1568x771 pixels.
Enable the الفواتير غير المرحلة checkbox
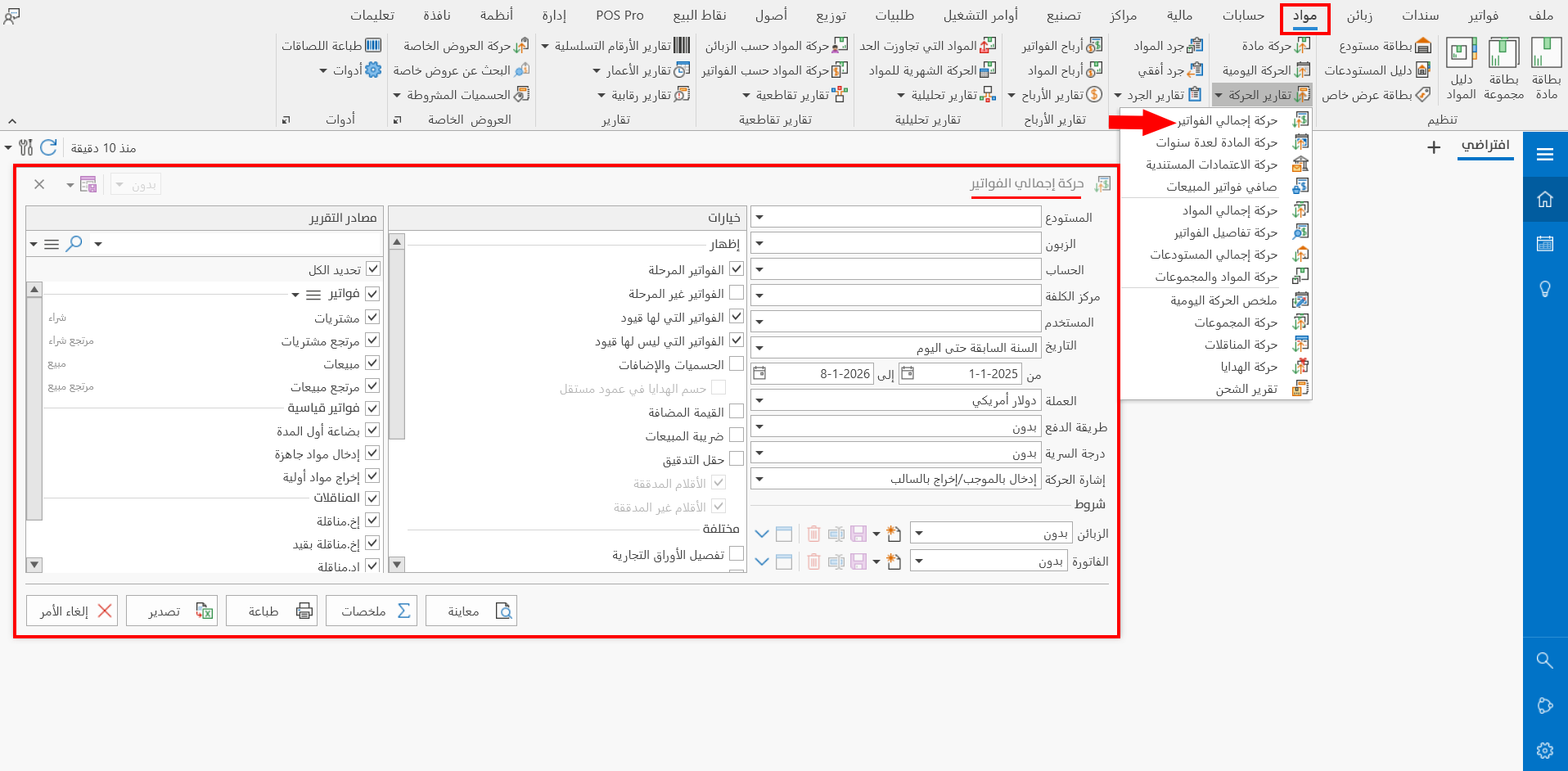pos(736,292)
